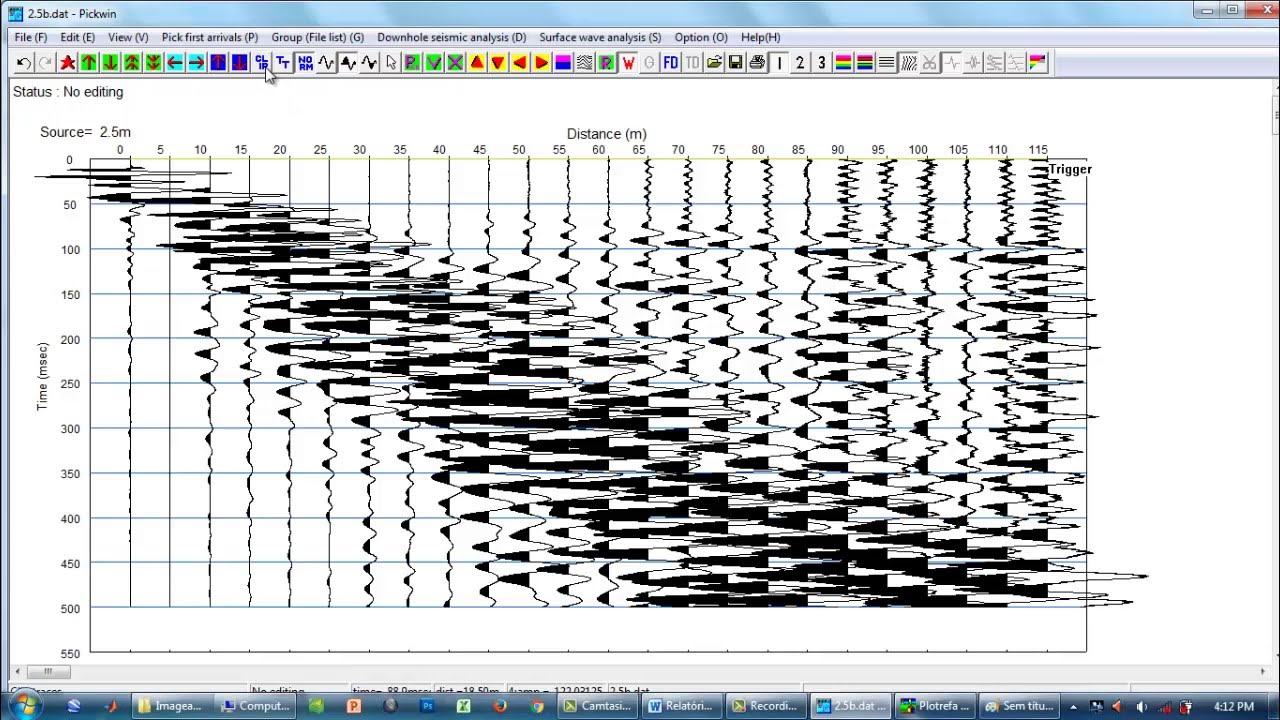Image resolution: width=1280 pixels, height=720 pixels.
Task: Click the single down arrow on green icon
Action: click(x=110, y=63)
